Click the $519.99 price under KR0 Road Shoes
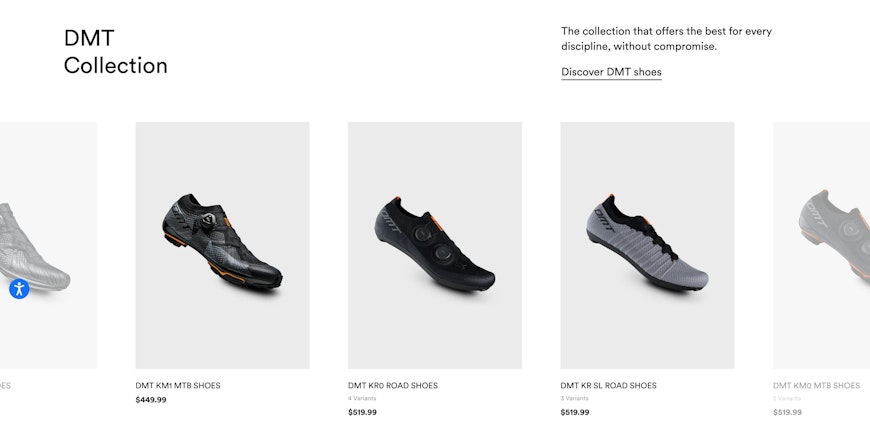The height and width of the screenshot is (443, 870). tap(364, 412)
